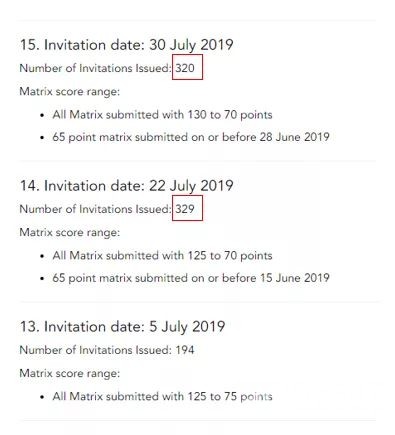Click 'All Matrix submitted with 130 to 70 points'
This screenshot has height=435, width=395.
pyautogui.click(x=162, y=115)
